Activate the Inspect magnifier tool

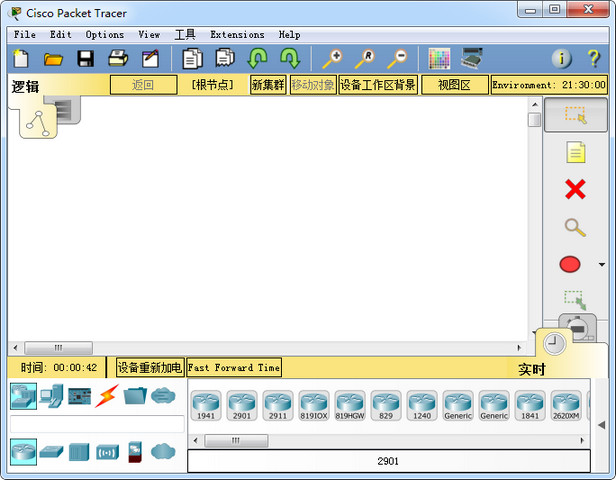tap(575, 227)
